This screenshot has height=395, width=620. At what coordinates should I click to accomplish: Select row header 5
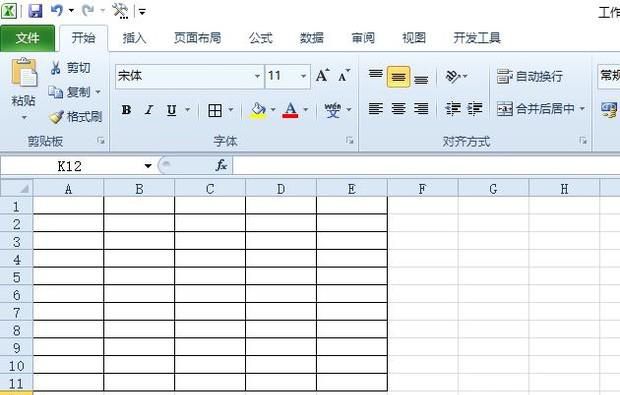tap(16, 277)
